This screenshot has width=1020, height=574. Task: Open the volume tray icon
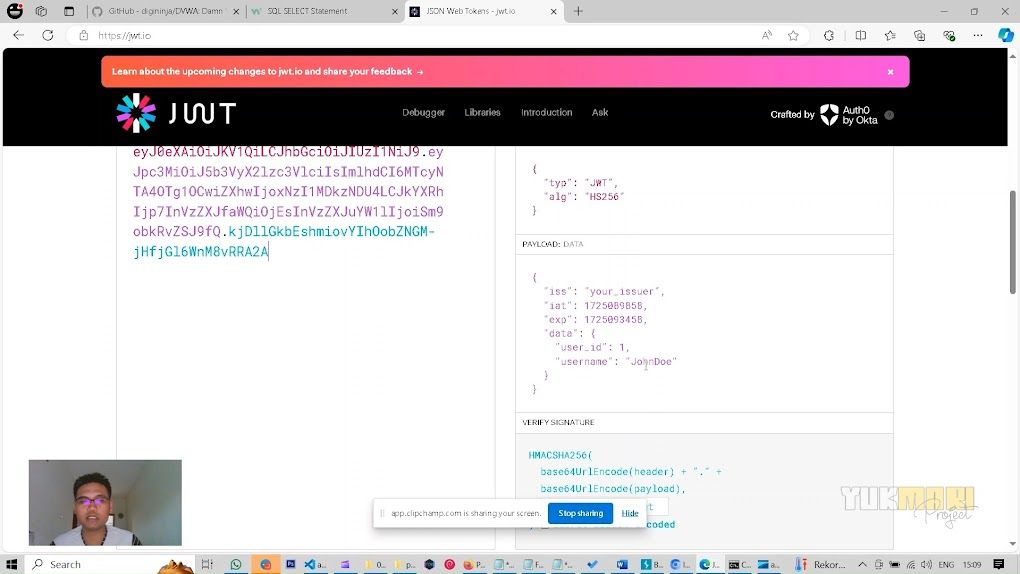pyautogui.click(x=926, y=564)
